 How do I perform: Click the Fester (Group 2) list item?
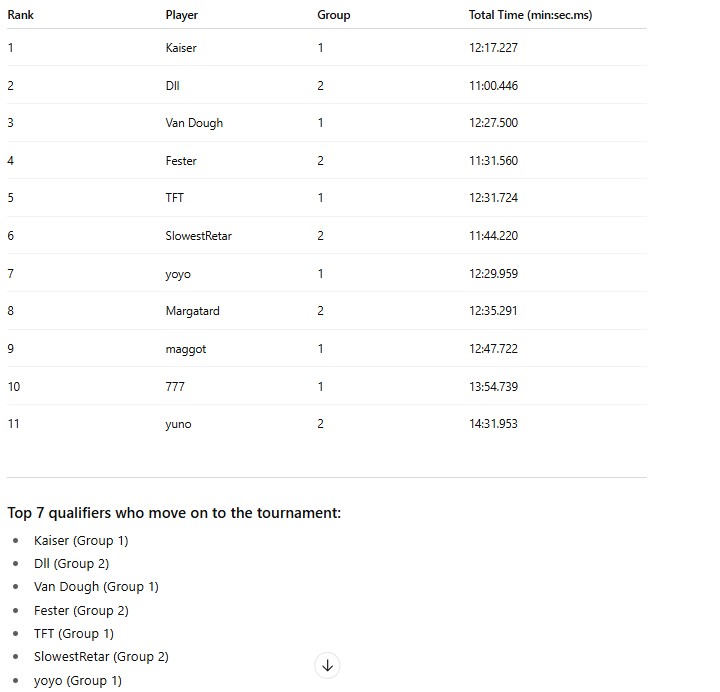click(x=80, y=611)
